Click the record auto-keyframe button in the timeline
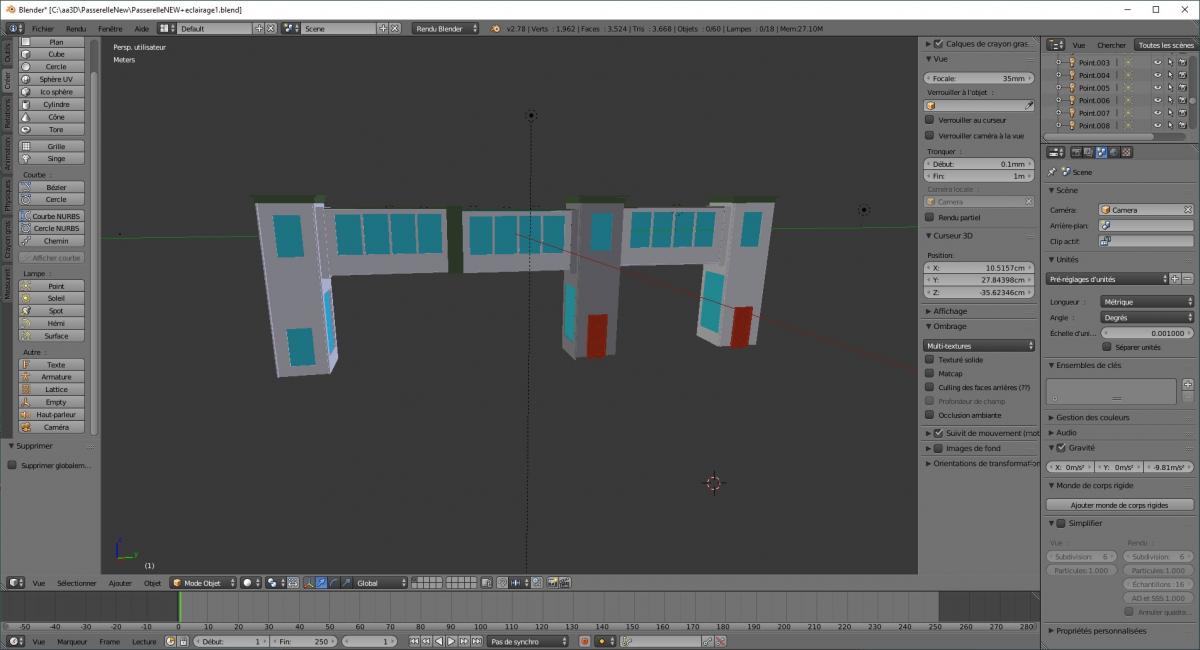Screen dimensions: 1200x650 (x=585, y=641)
